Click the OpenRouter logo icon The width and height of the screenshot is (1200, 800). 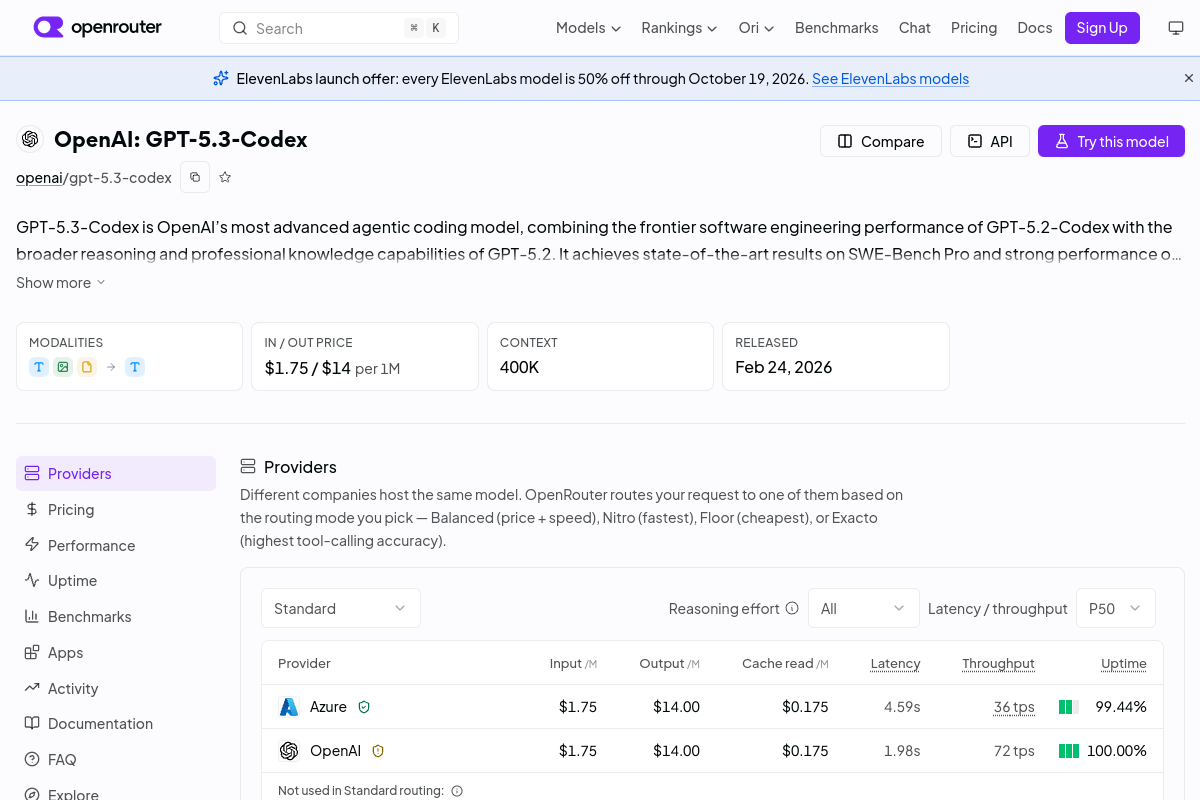(48, 28)
